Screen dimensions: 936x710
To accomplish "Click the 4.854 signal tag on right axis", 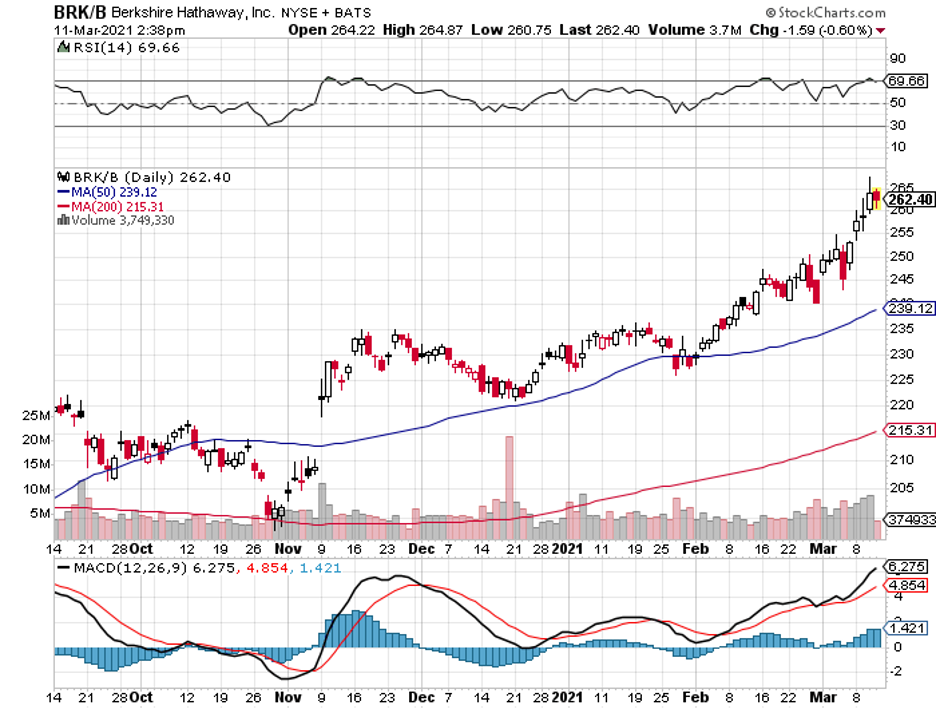I will tap(907, 585).
